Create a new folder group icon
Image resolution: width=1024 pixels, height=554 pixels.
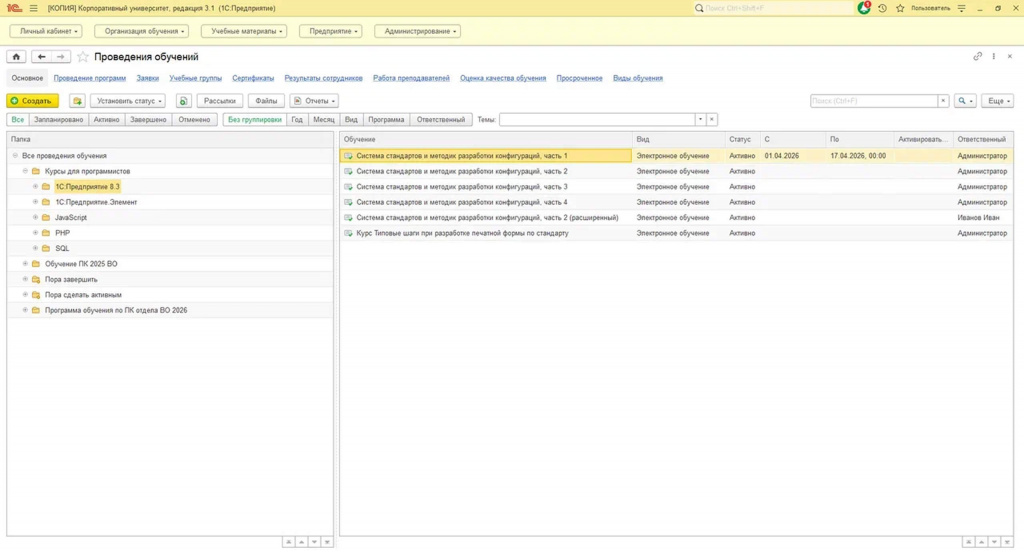coord(77,101)
